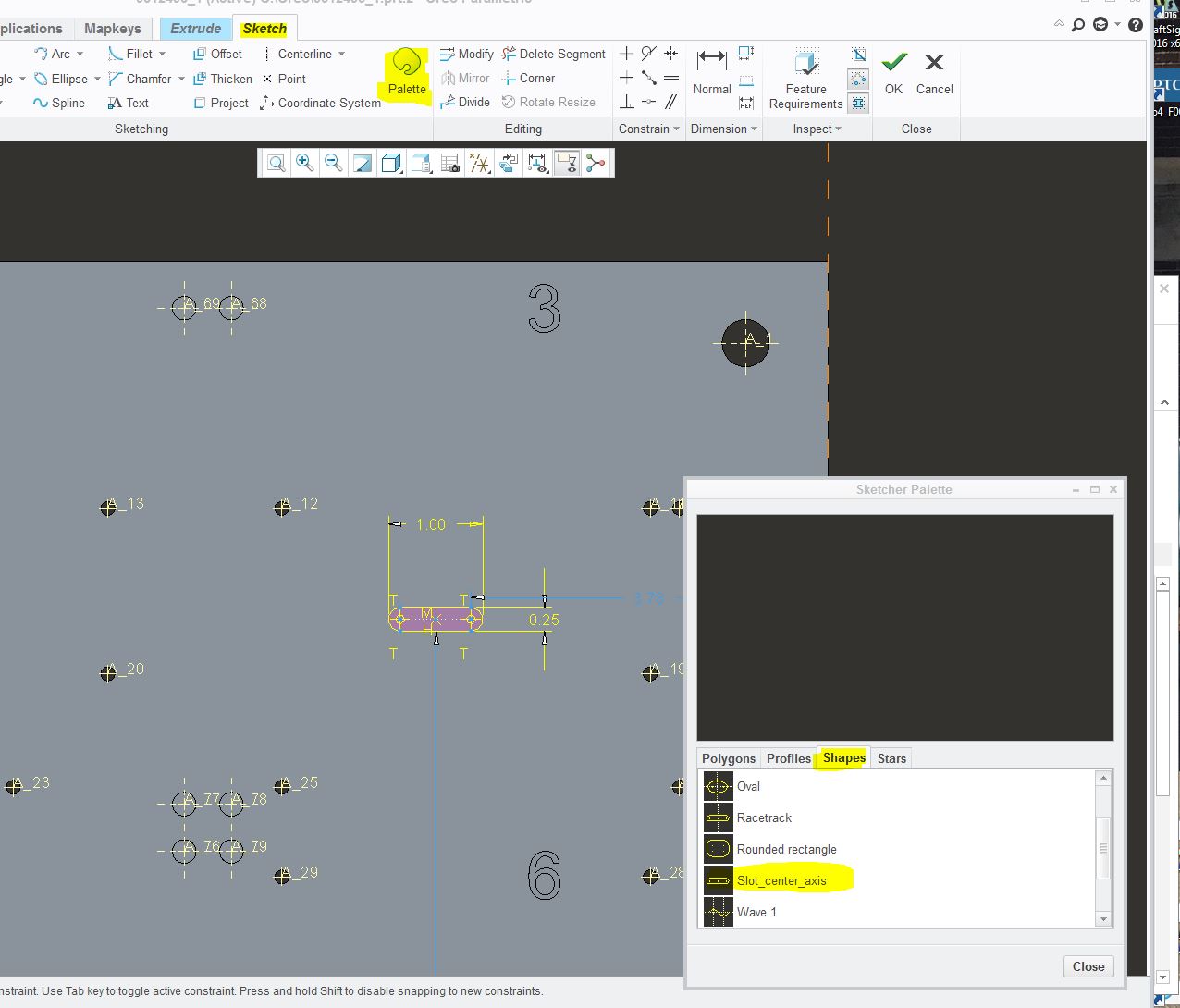Confirm the sketch with OK
Image resolution: width=1180 pixels, height=1008 pixels.
(893, 72)
